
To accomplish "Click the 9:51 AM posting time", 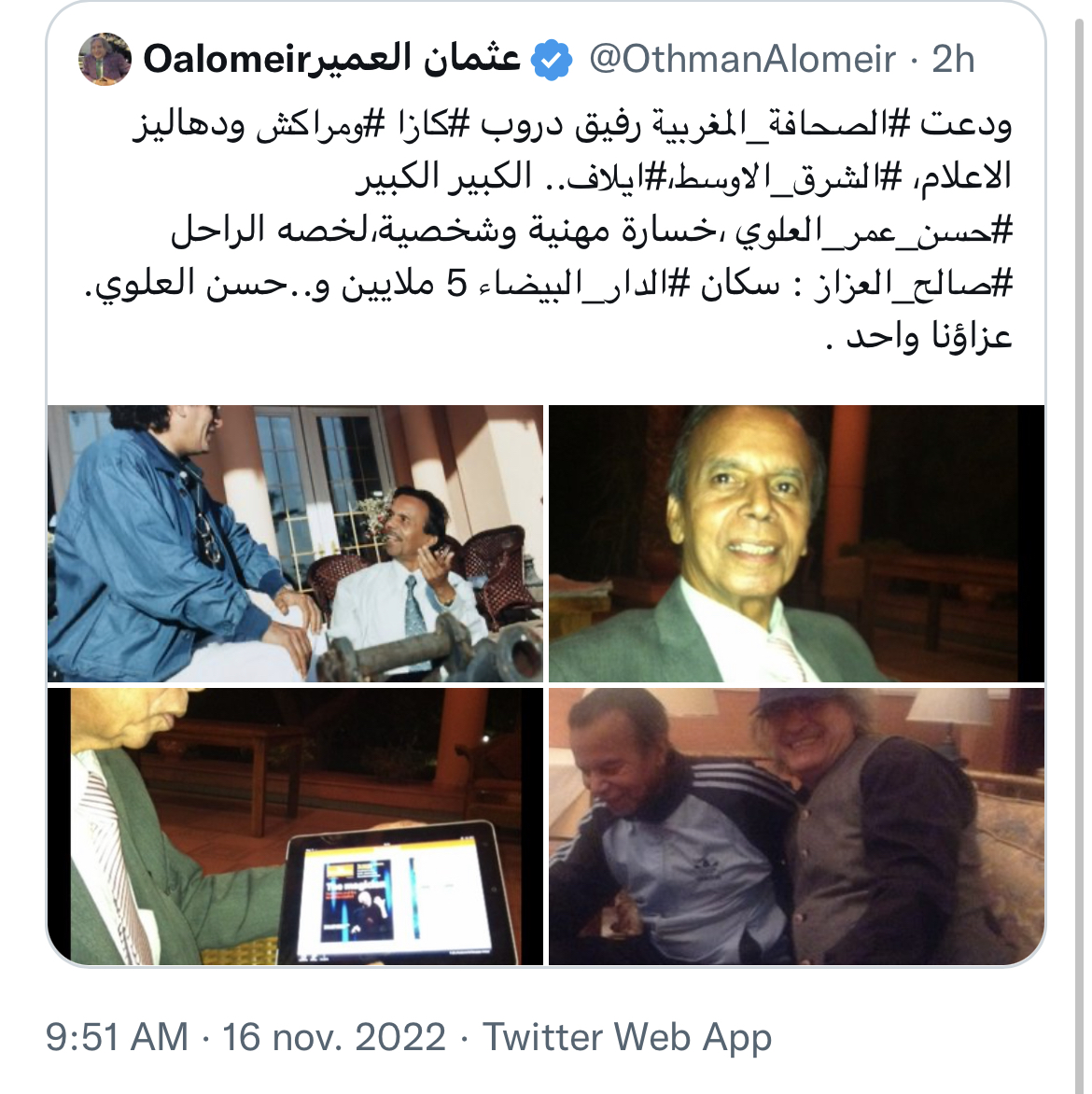I will coord(118,1037).
